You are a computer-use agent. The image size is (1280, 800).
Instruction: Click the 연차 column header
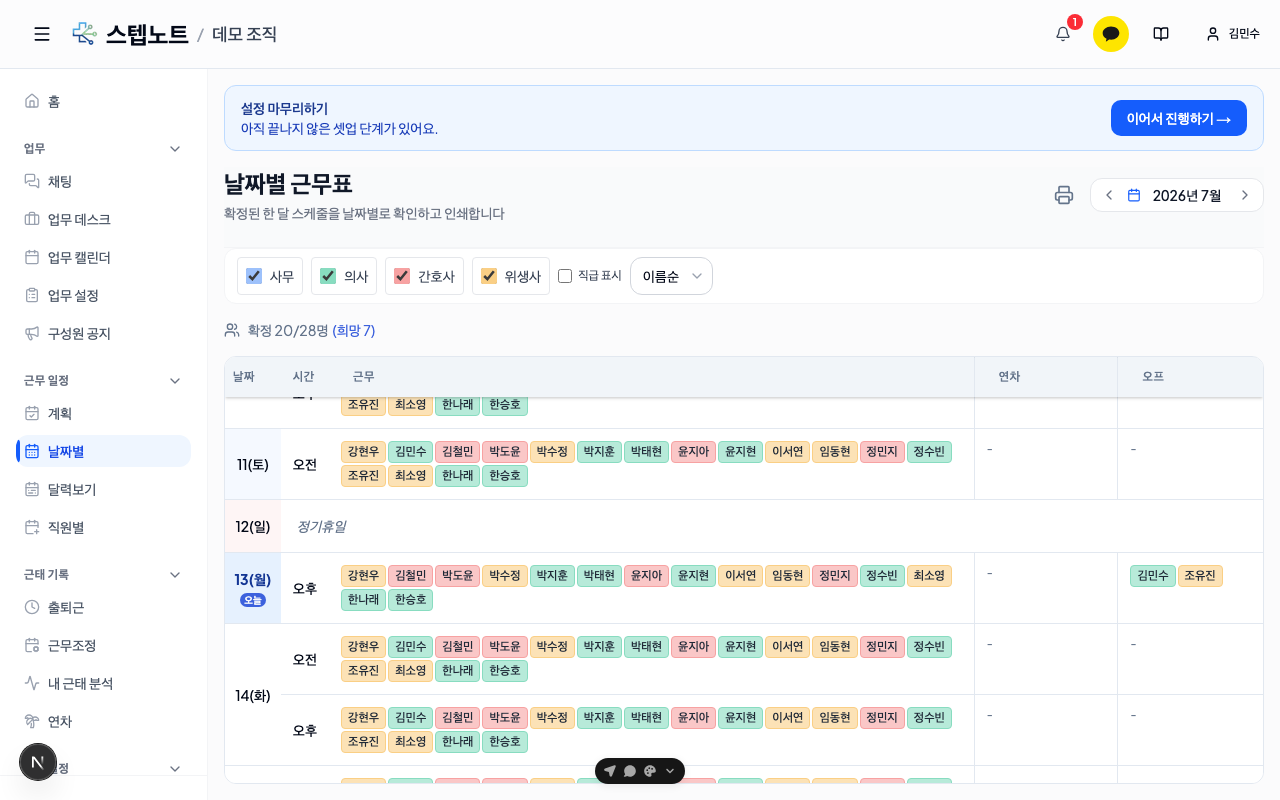(1009, 376)
